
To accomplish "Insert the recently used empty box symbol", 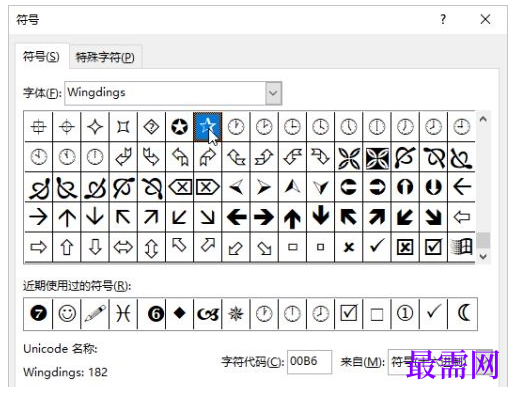I will pyautogui.click(x=377, y=313).
